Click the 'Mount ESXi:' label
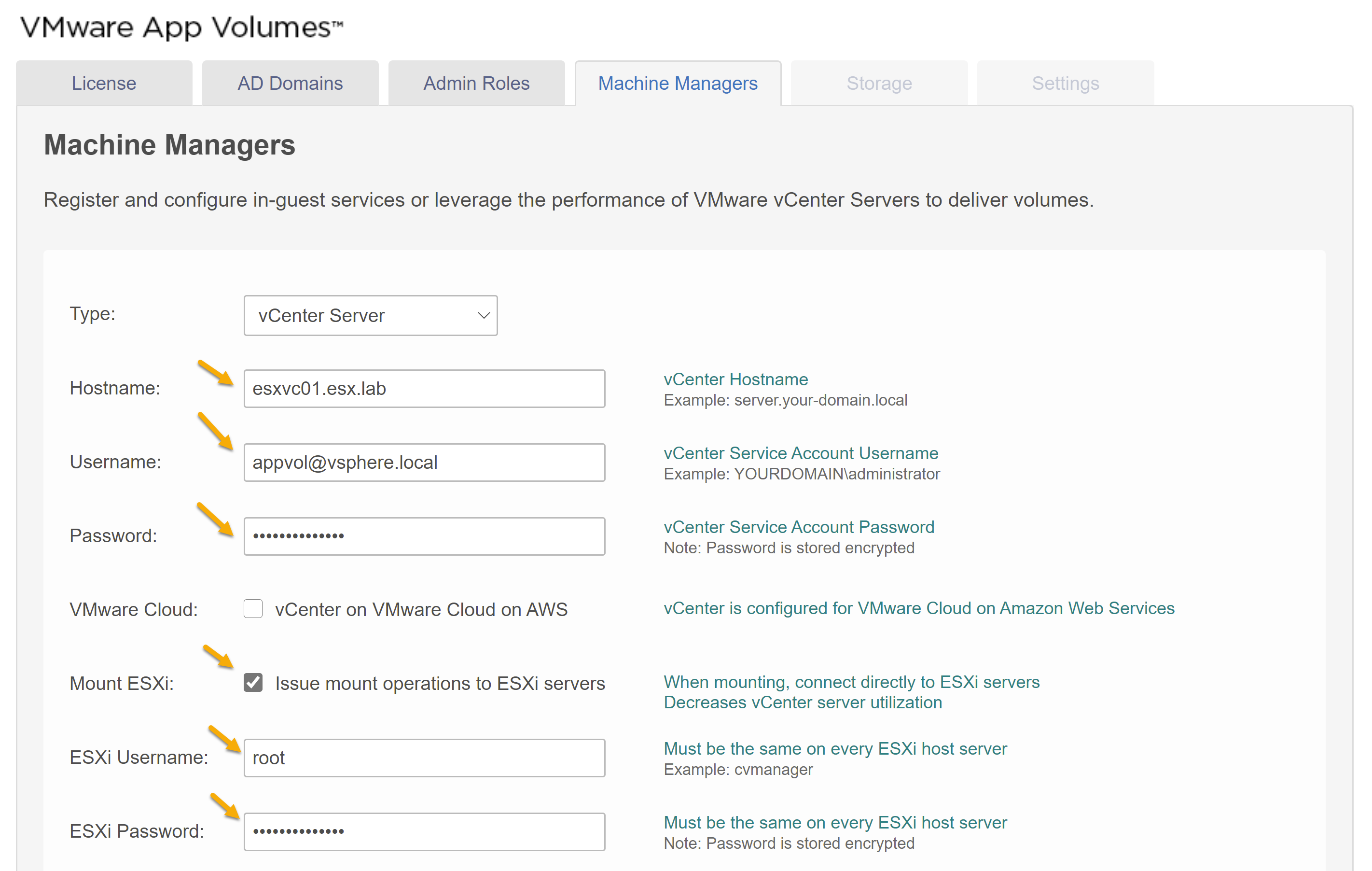Screen dimensions: 1372x871 coord(121,684)
